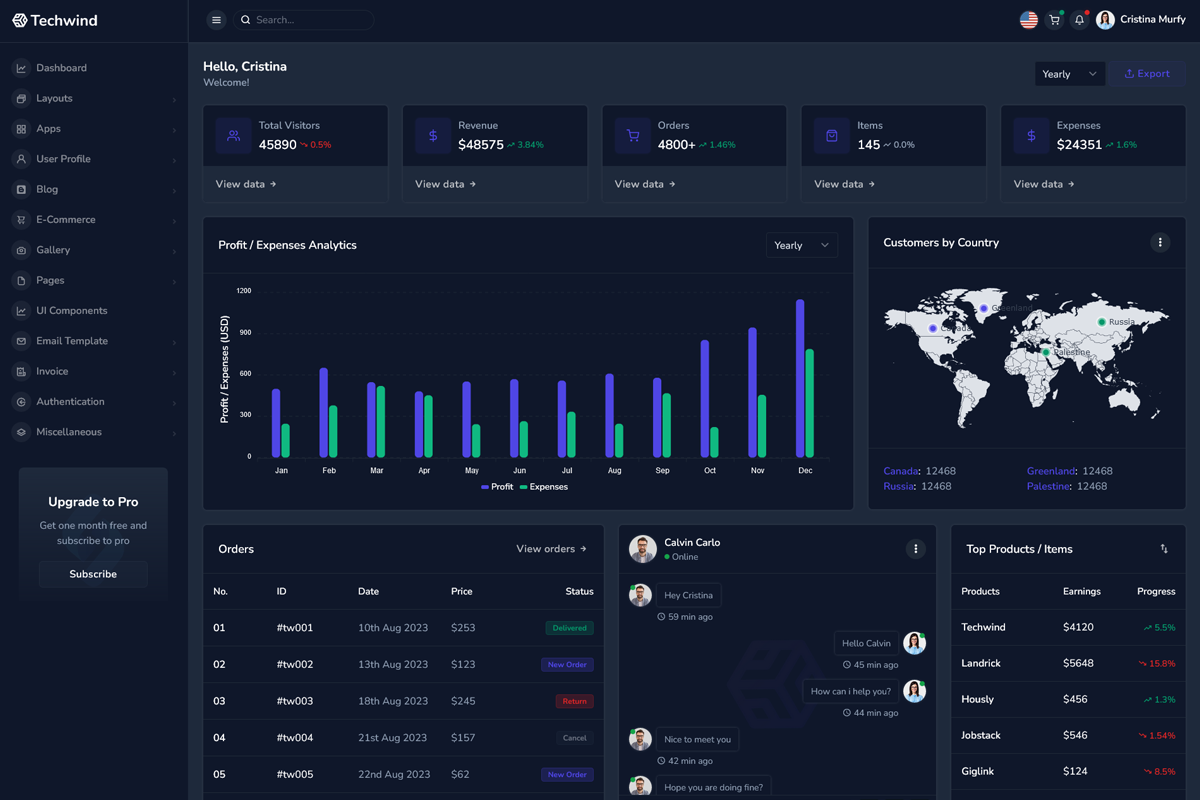
Task: Open the shopping cart icon in header
Action: tap(1054, 20)
